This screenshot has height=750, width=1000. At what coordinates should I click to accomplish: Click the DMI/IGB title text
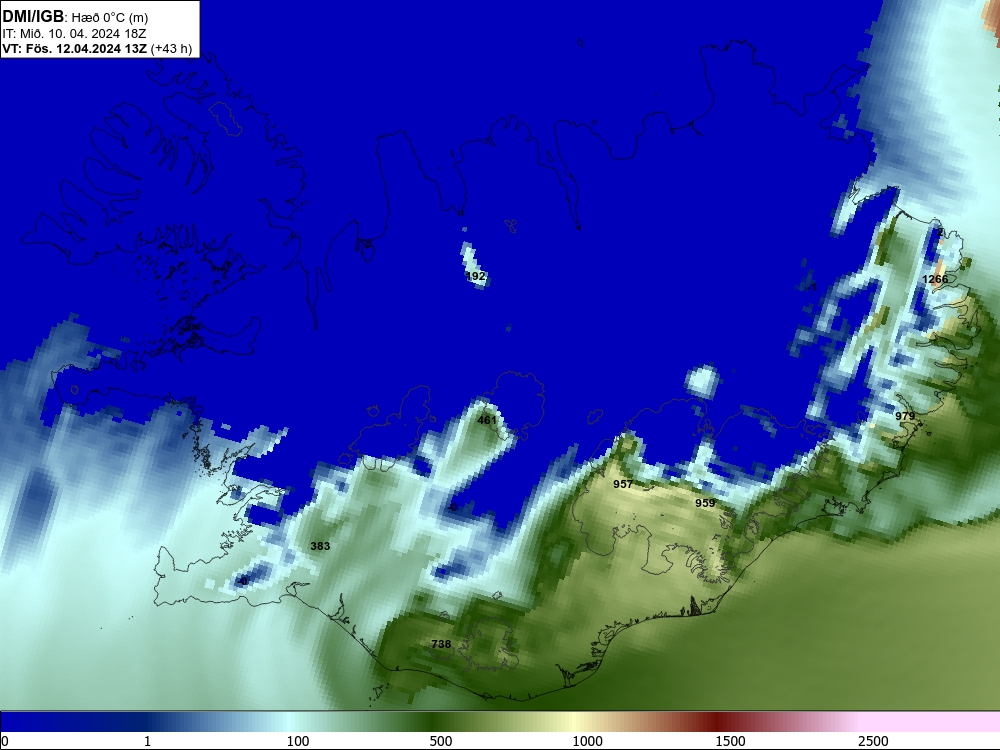tap(33, 17)
